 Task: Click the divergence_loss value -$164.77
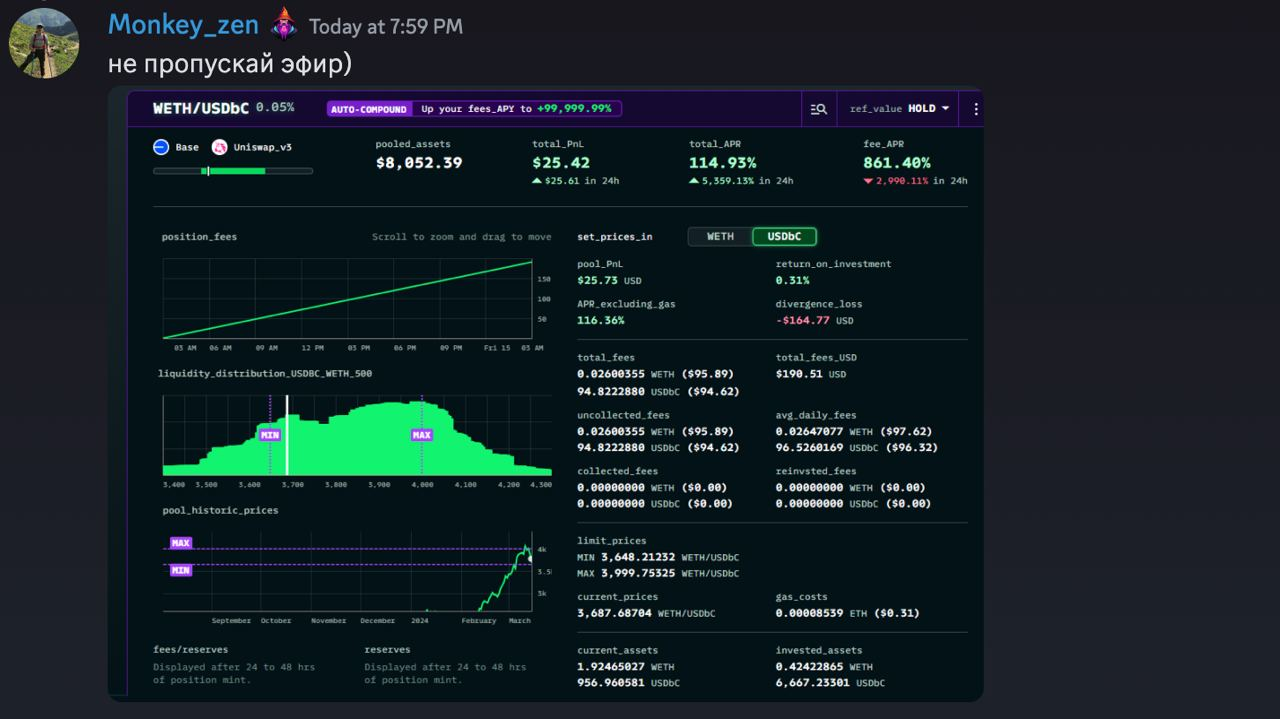[x=803, y=321]
